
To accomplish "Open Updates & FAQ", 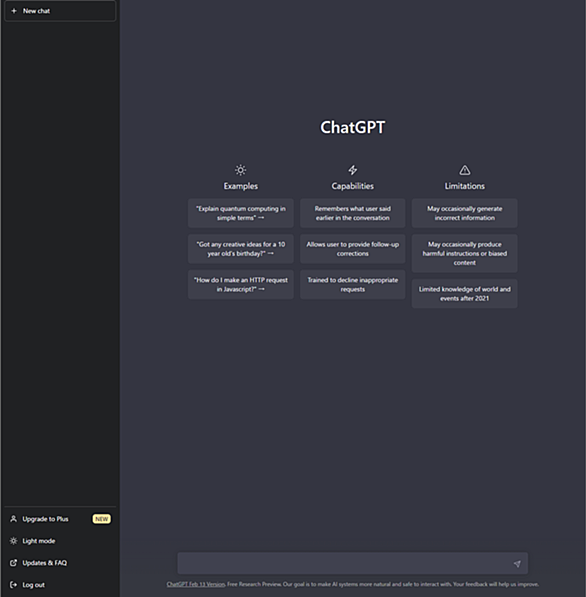I will [x=60, y=563].
